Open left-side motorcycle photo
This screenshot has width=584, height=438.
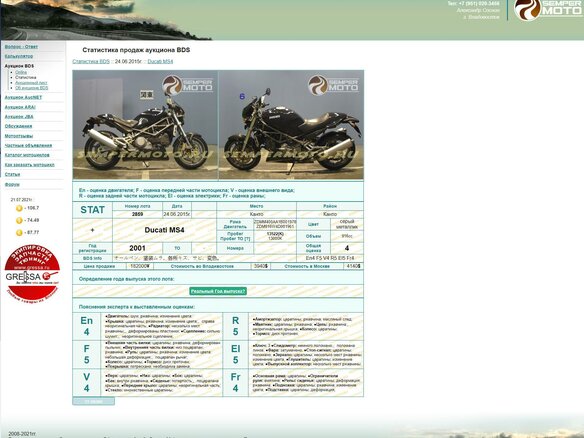(145, 125)
